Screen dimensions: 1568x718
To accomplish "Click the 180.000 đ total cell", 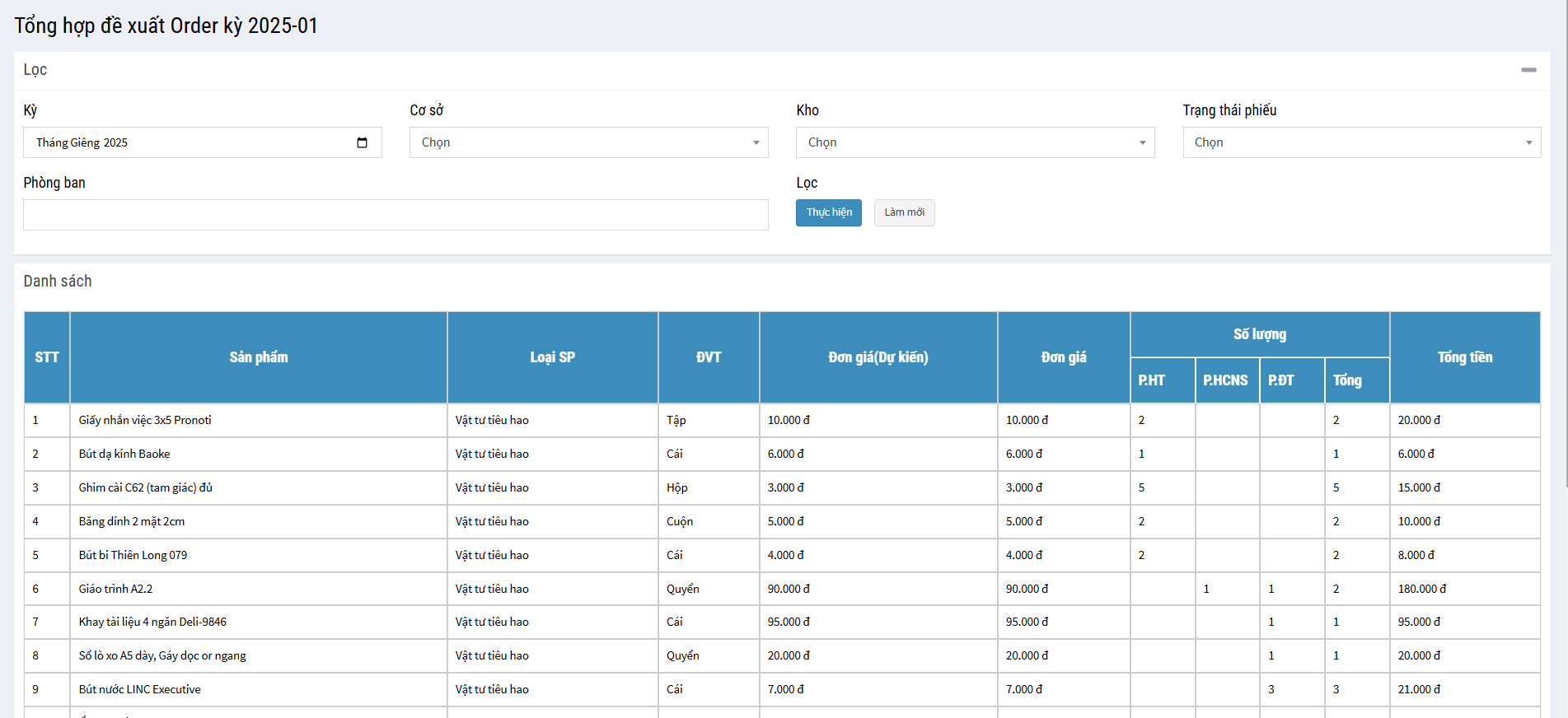I will (x=1421, y=589).
